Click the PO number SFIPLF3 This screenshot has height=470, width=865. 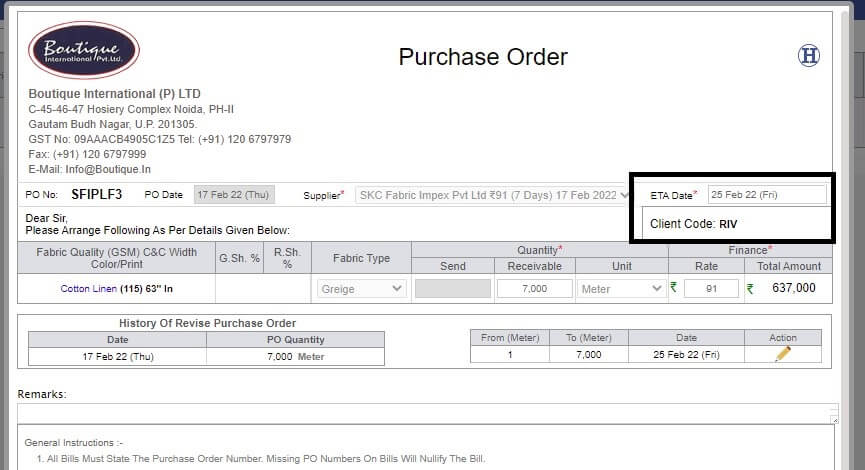pyautogui.click(x=97, y=194)
